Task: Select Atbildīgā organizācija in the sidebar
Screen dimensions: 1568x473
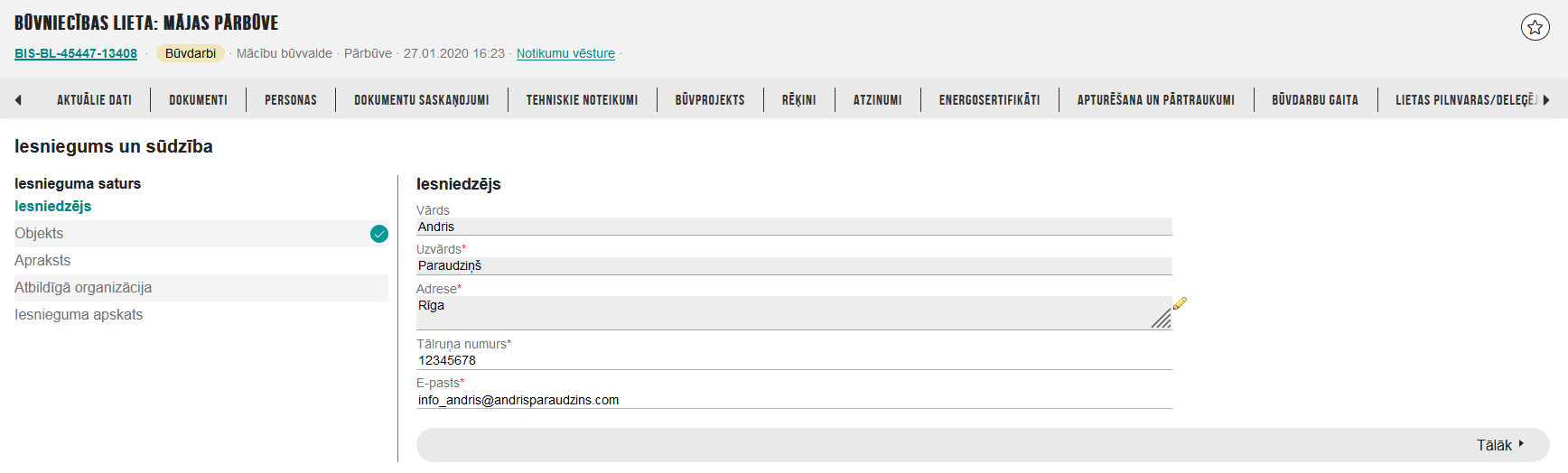Action: 83,288
